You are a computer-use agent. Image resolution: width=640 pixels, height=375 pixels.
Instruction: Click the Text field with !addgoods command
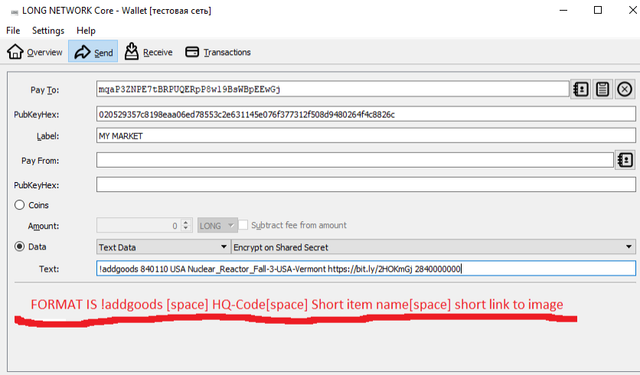(366, 268)
